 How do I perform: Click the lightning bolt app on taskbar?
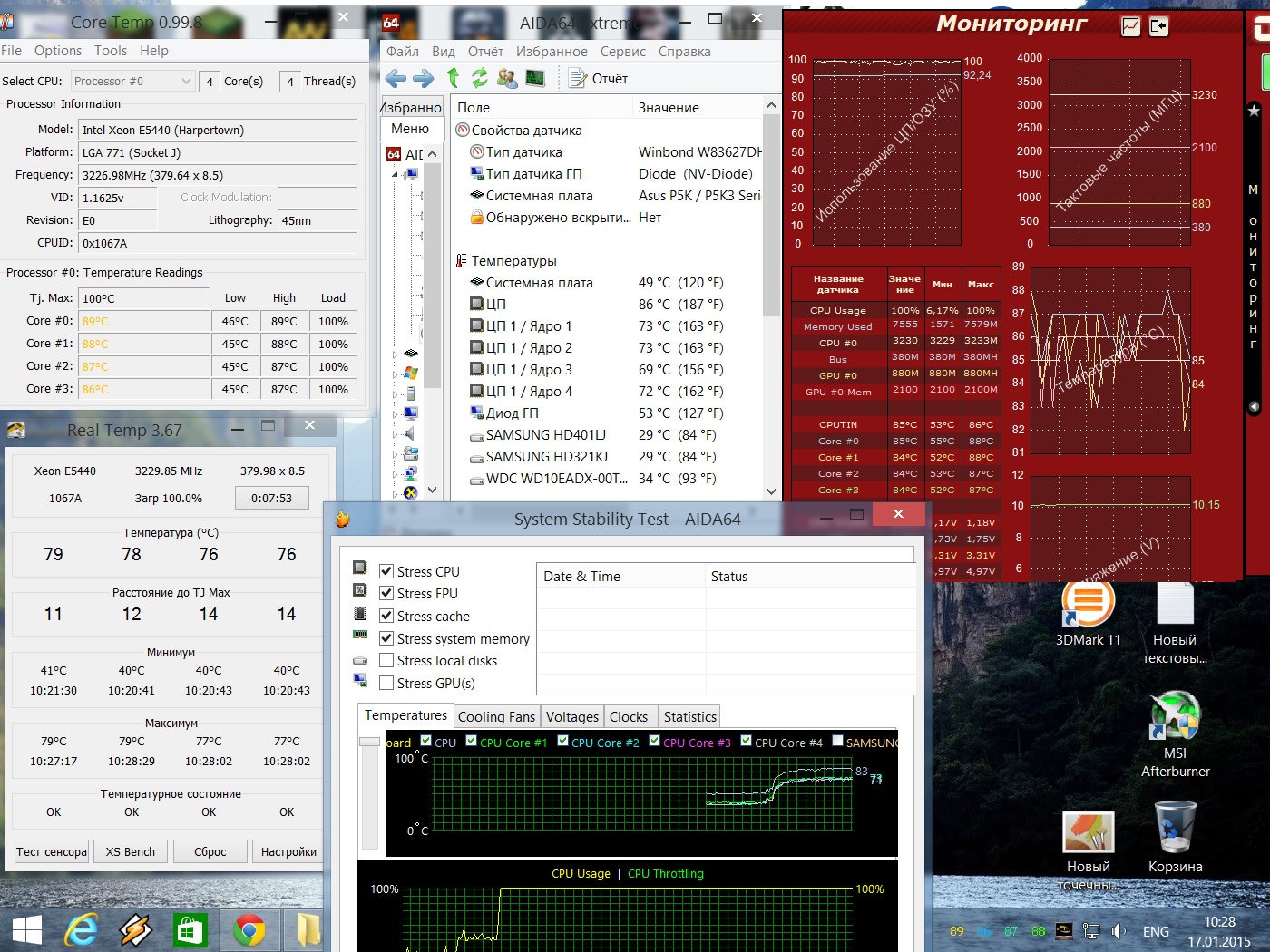click(x=136, y=930)
